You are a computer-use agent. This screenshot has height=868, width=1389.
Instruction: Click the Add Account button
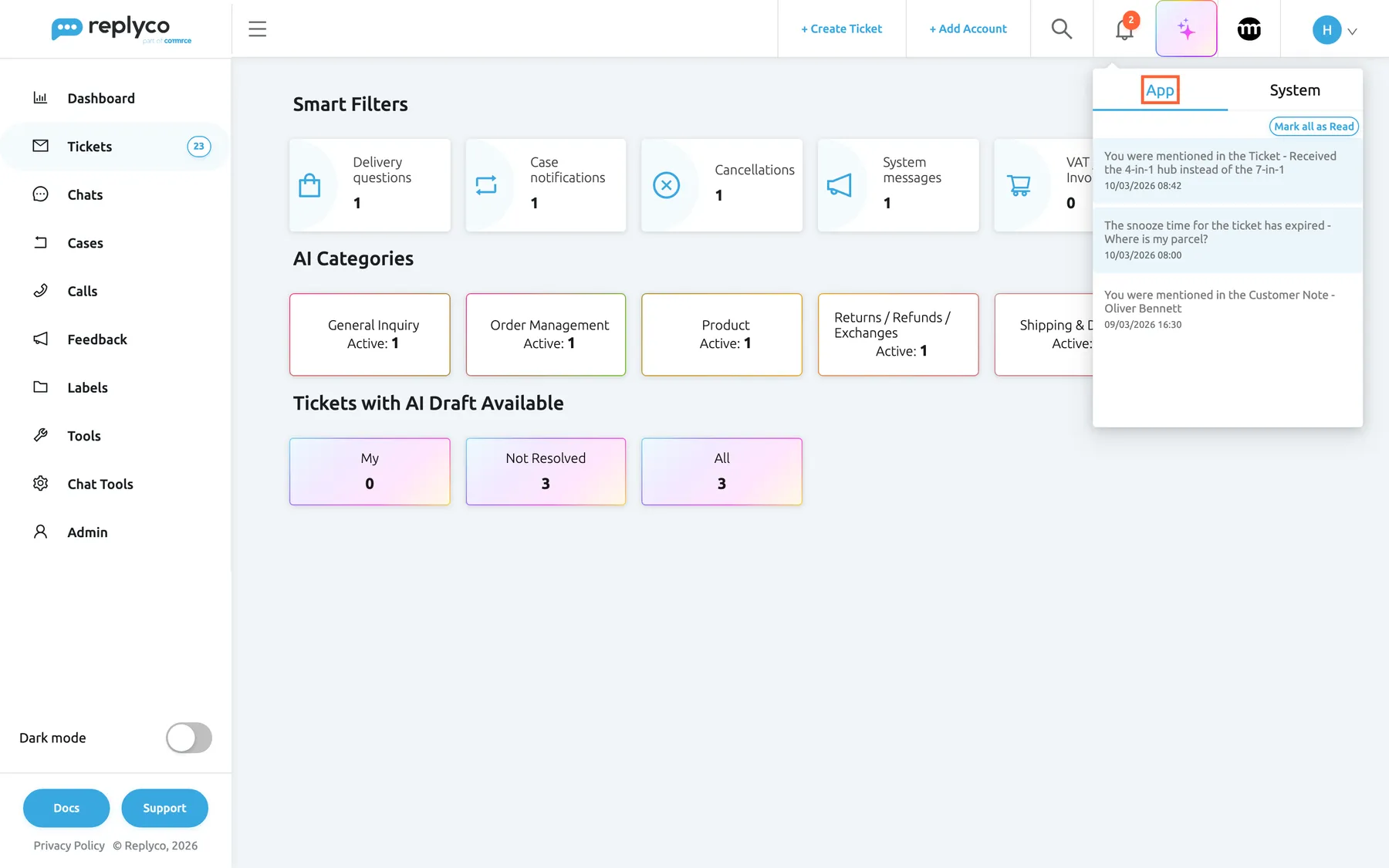[x=968, y=29]
